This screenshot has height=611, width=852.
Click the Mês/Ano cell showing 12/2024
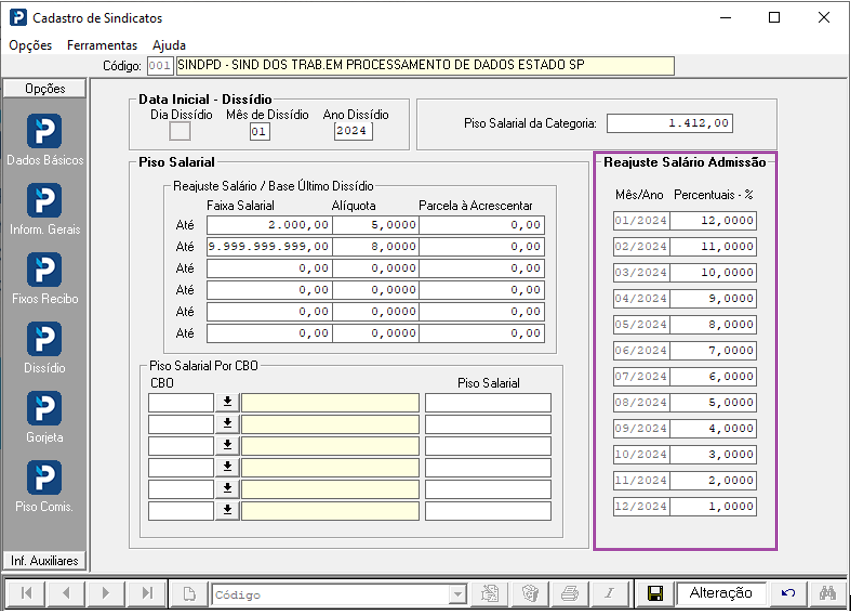point(641,507)
